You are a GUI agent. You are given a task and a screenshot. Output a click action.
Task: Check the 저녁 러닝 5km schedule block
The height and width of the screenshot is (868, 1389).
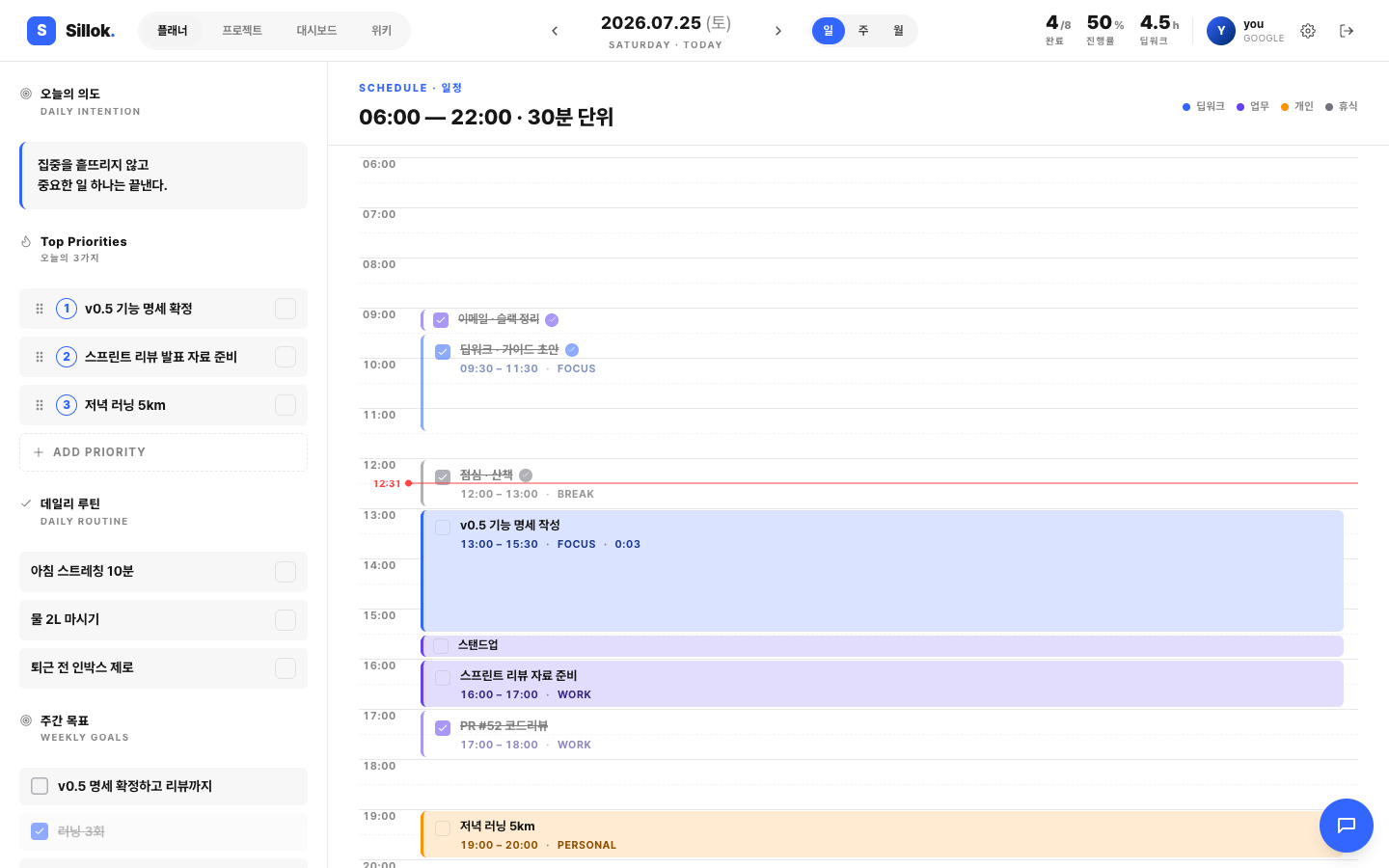click(443, 828)
